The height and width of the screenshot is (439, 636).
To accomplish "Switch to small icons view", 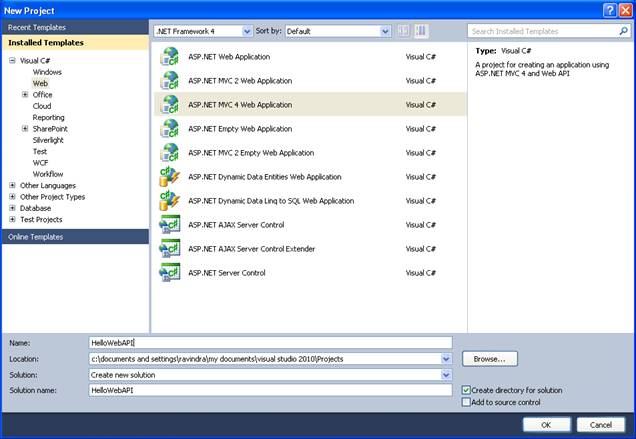I will [404, 31].
